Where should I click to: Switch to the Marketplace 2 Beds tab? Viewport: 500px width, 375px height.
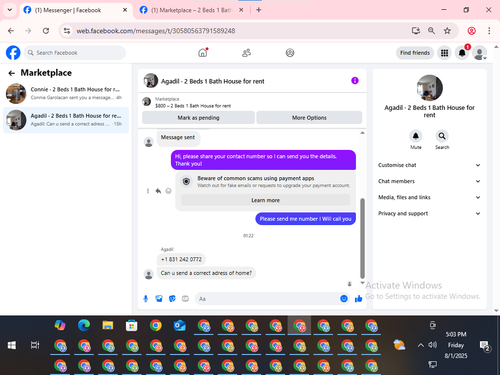(x=191, y=10)
